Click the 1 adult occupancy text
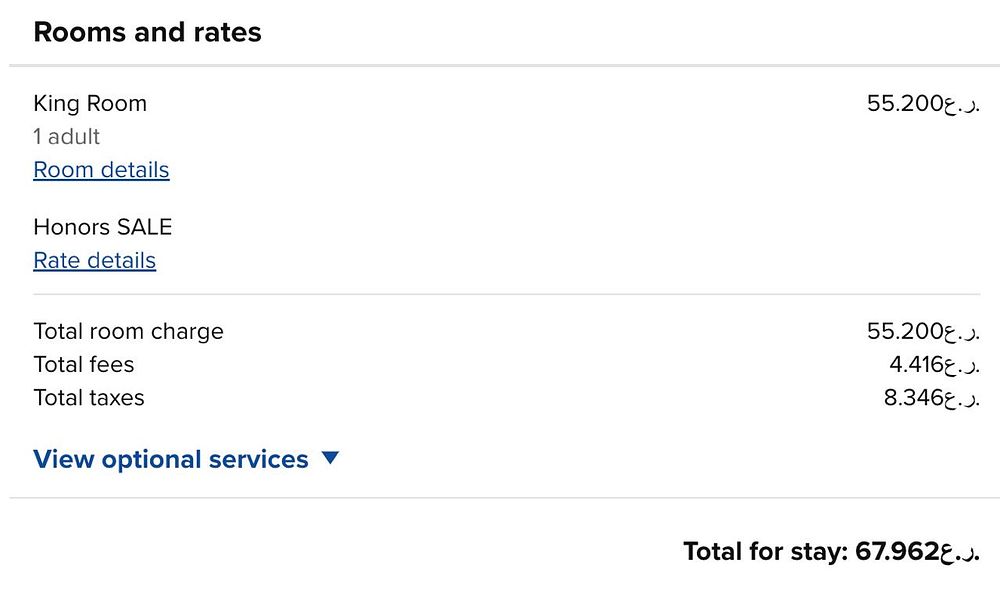 tap(67, 137)
